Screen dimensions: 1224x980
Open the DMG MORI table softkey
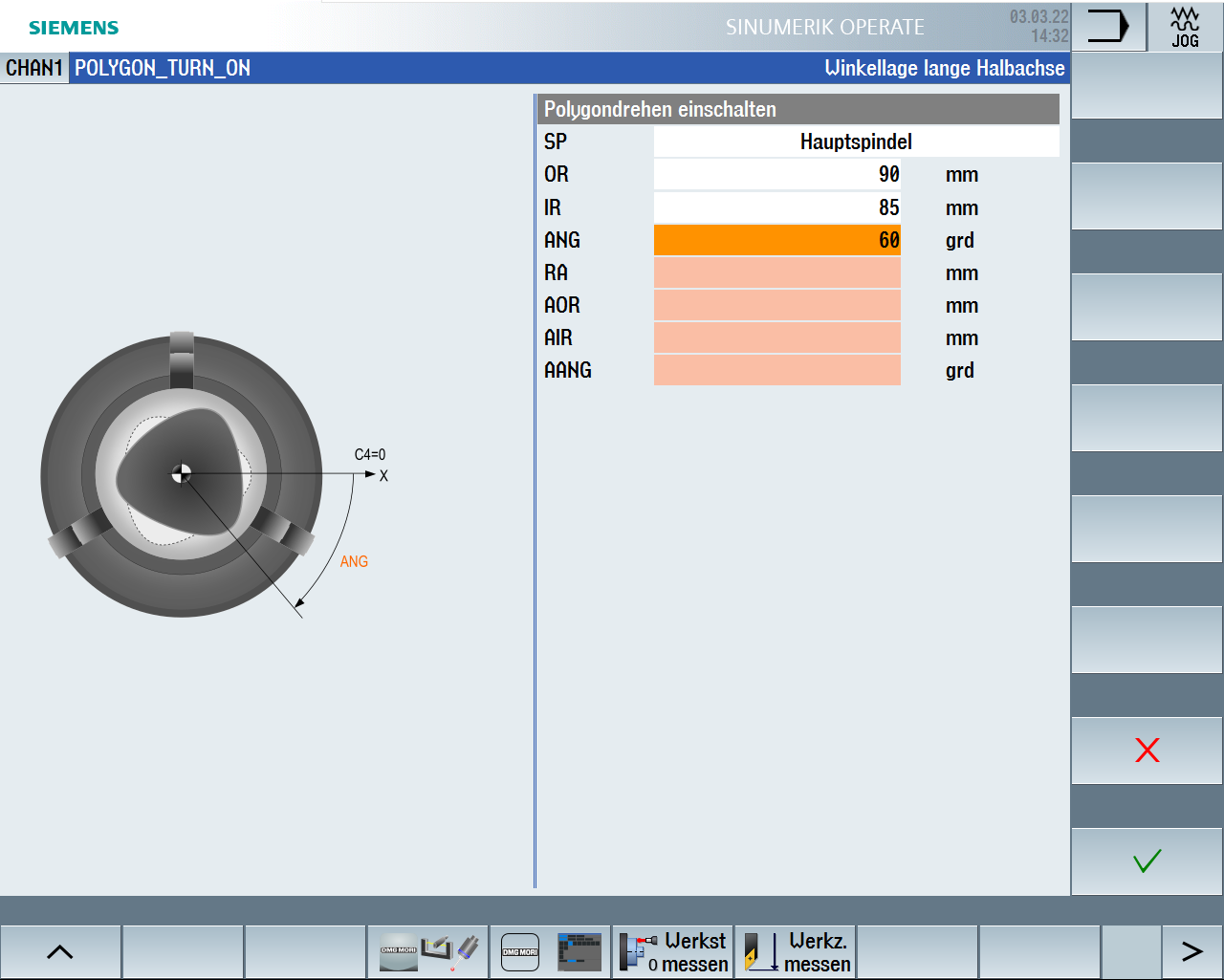551,951
